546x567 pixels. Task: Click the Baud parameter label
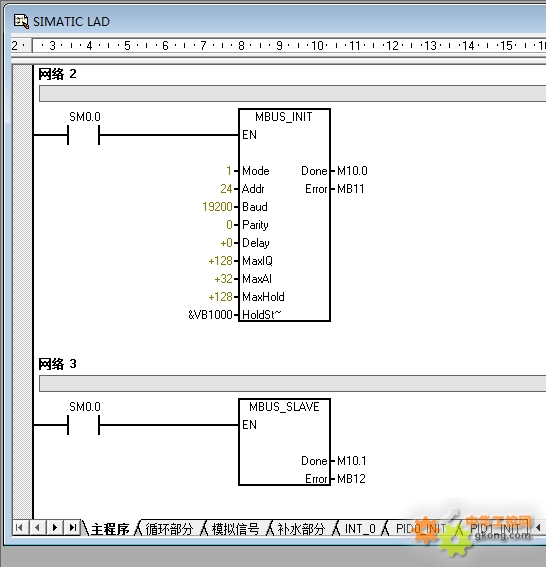[x=255, y=207]
